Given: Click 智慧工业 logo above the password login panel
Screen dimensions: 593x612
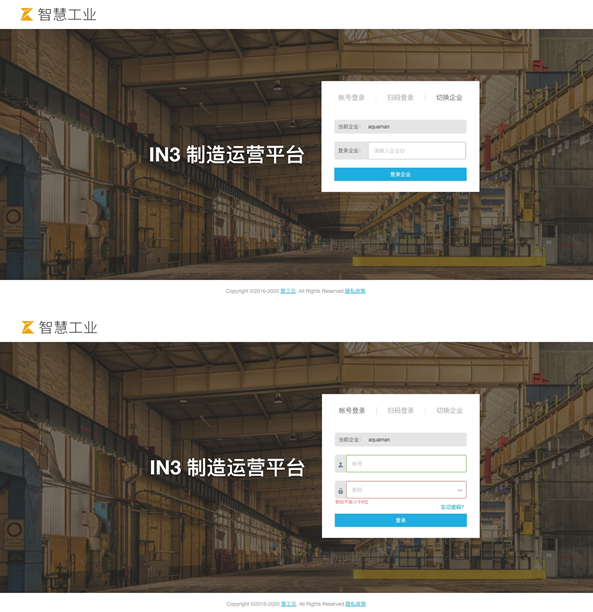Looking at the screenshot, I should tap(59, 327).
